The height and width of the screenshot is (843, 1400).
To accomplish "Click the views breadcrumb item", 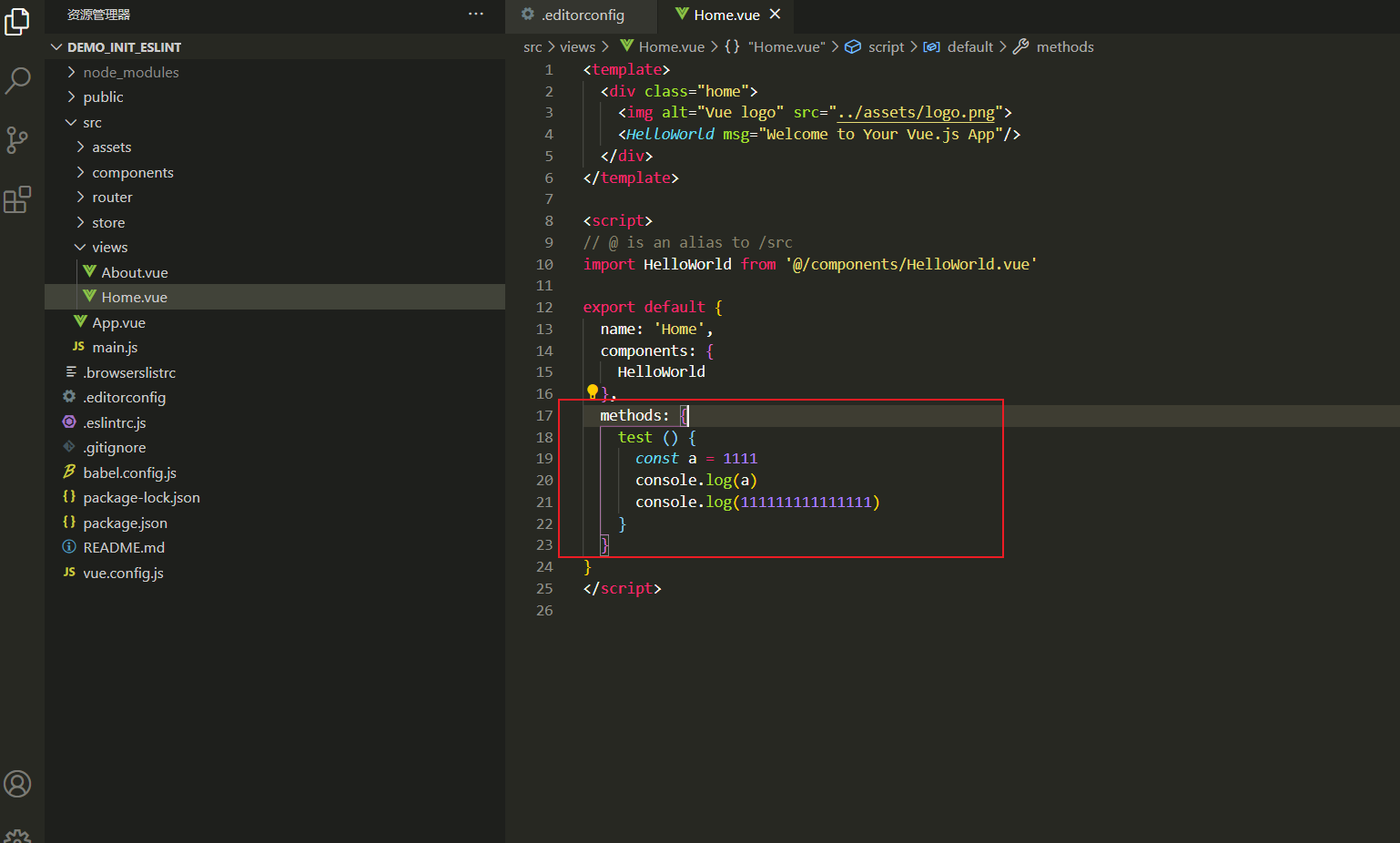I will point(577,46).
